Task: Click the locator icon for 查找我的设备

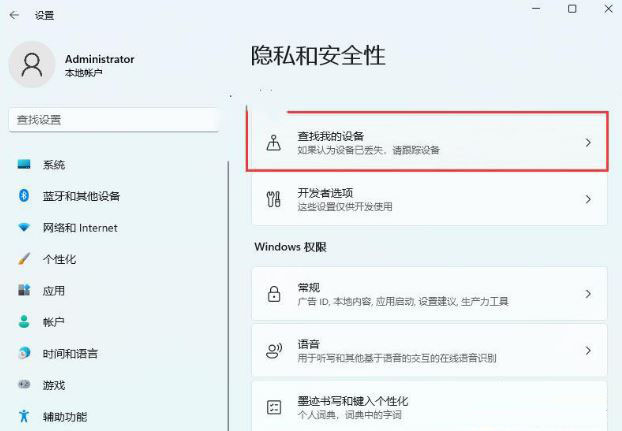Action: (x=274, y=143)
